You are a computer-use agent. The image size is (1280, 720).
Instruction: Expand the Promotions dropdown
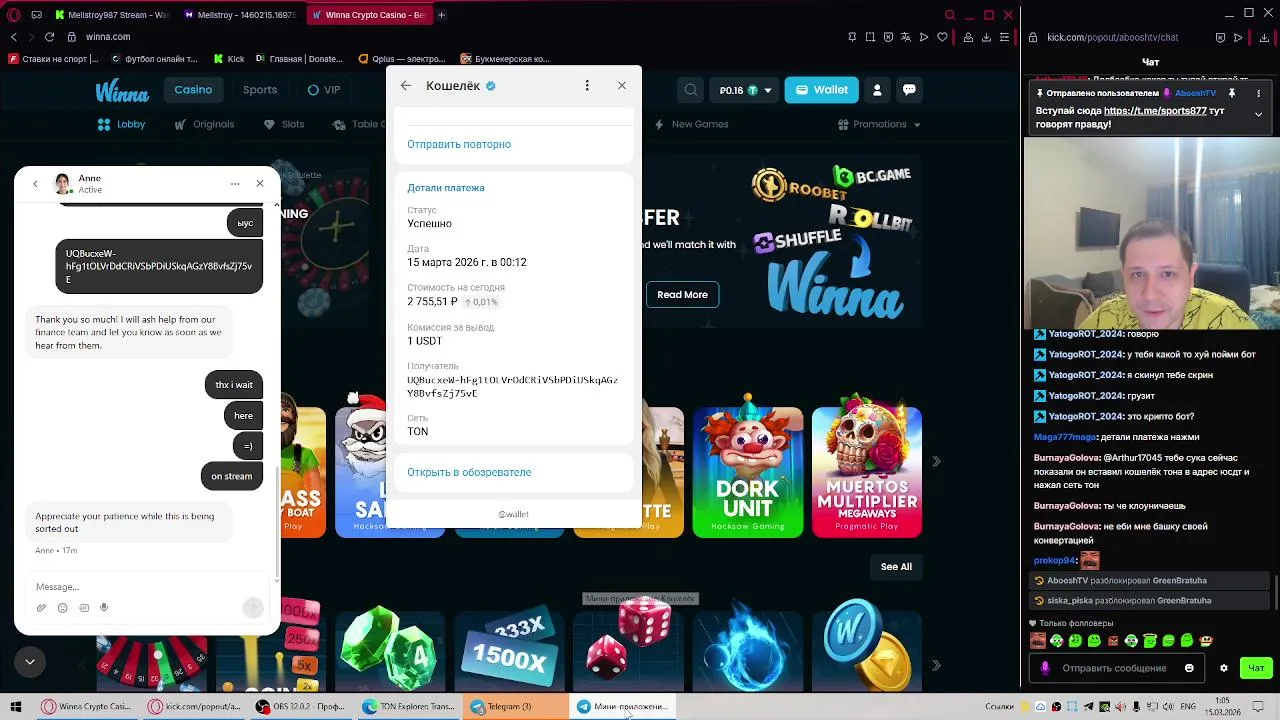click(880, 124)
